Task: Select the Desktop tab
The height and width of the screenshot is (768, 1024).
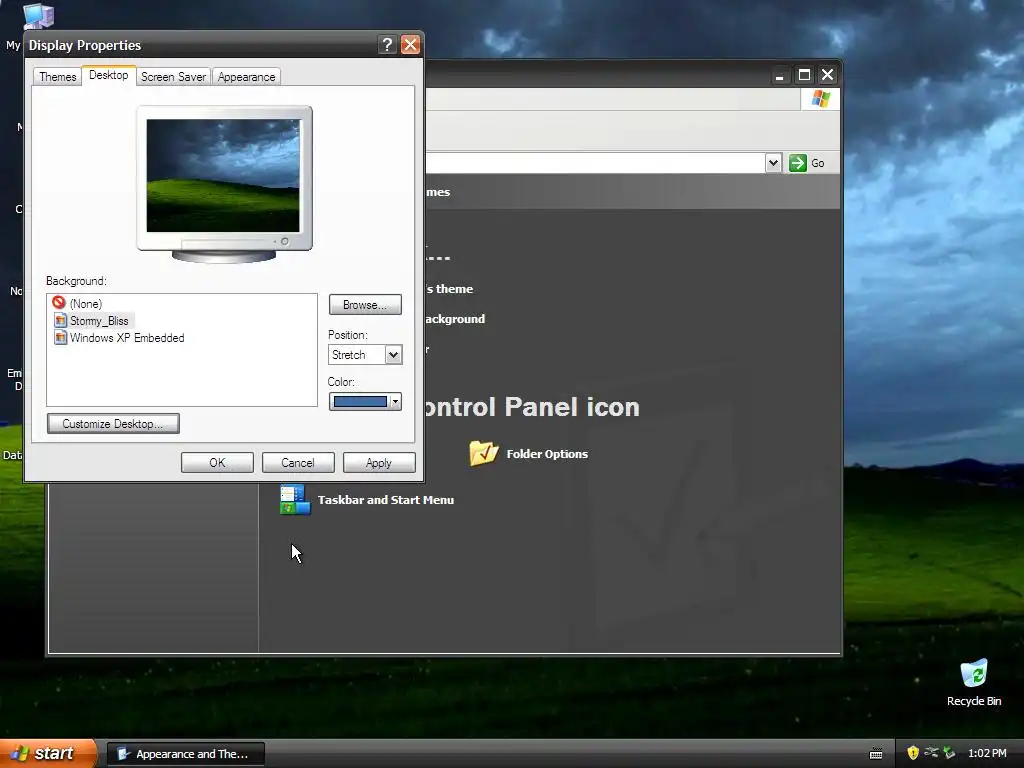Action: [x=108, y=75]
